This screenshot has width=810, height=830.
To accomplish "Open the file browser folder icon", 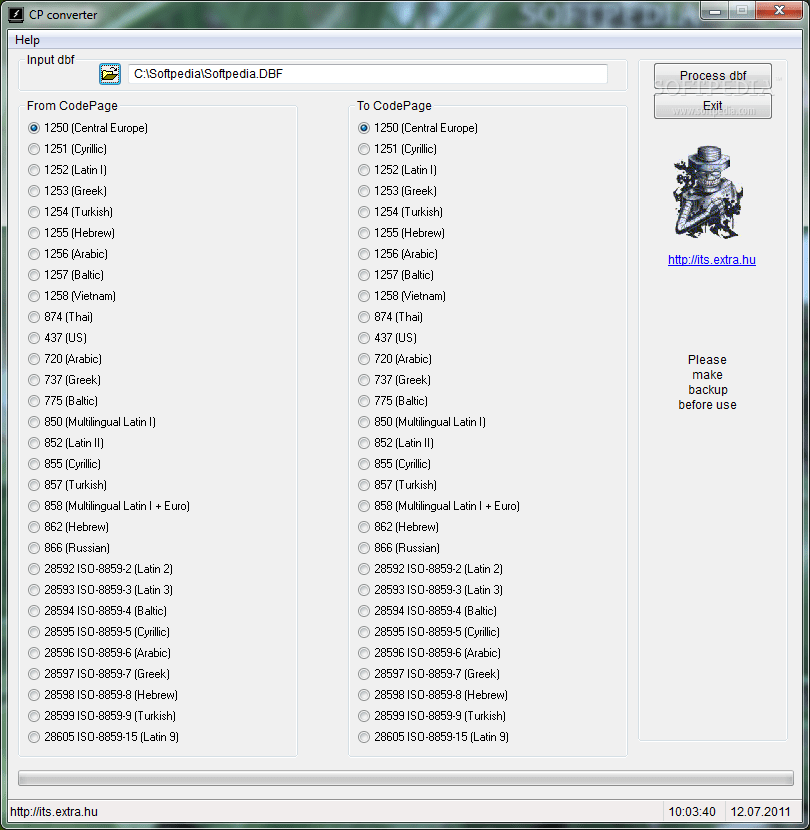I will 109,73.
